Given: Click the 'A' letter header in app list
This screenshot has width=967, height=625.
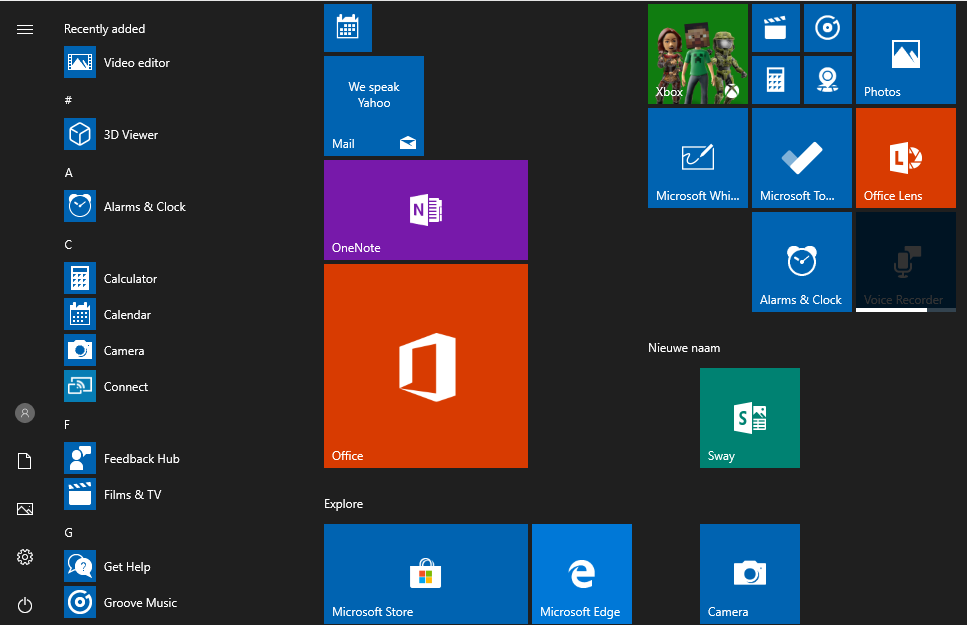Looking at the screenshot, I should tap(68, 173).
